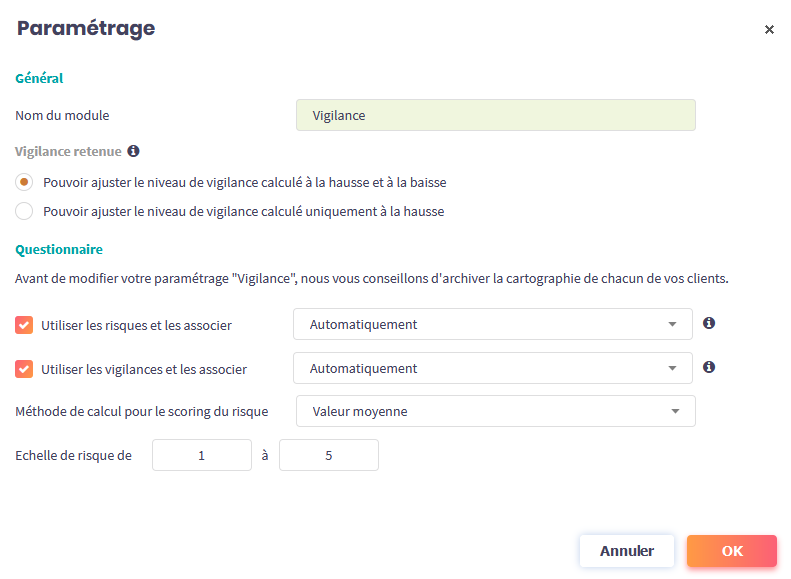Click info icon next to vigilances dropdown
The height and width of the screenshot is (579, 791).
(x=709, y=367)
